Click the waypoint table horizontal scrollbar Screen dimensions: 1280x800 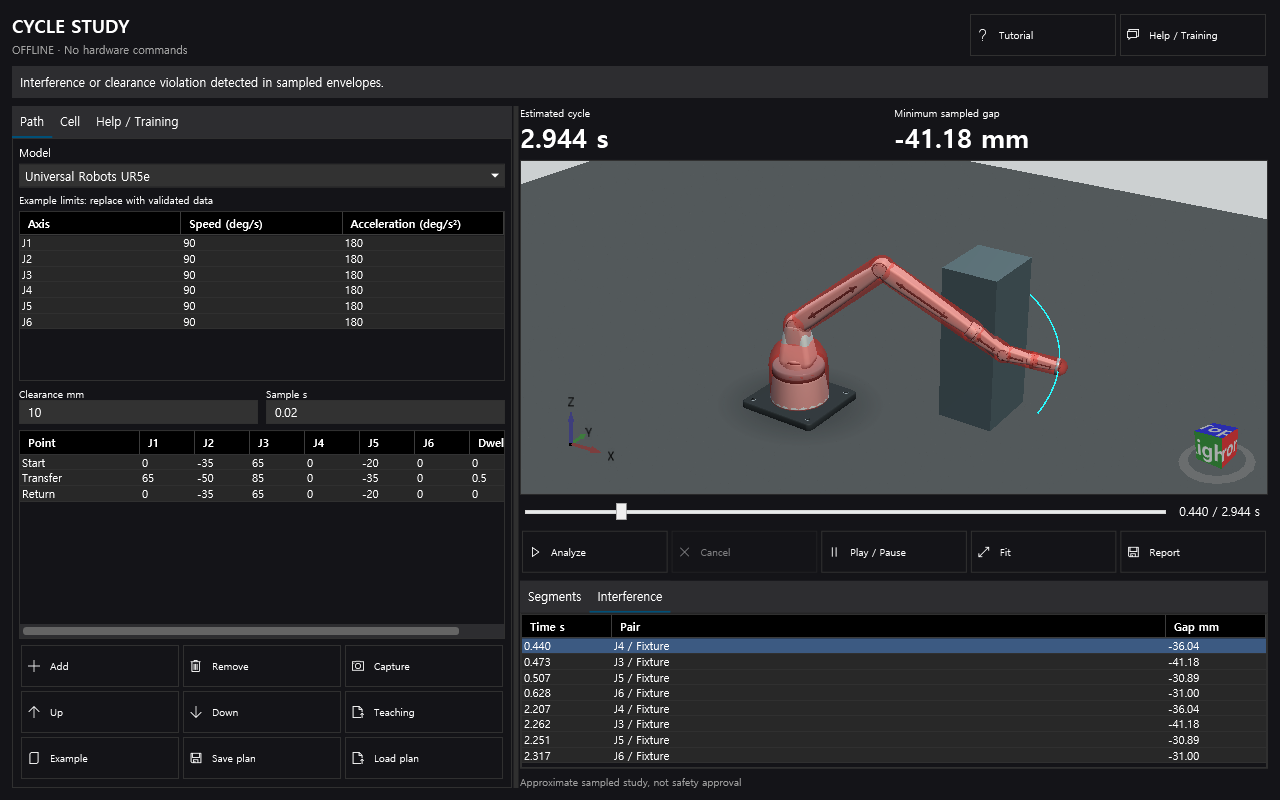coord(241,631)
